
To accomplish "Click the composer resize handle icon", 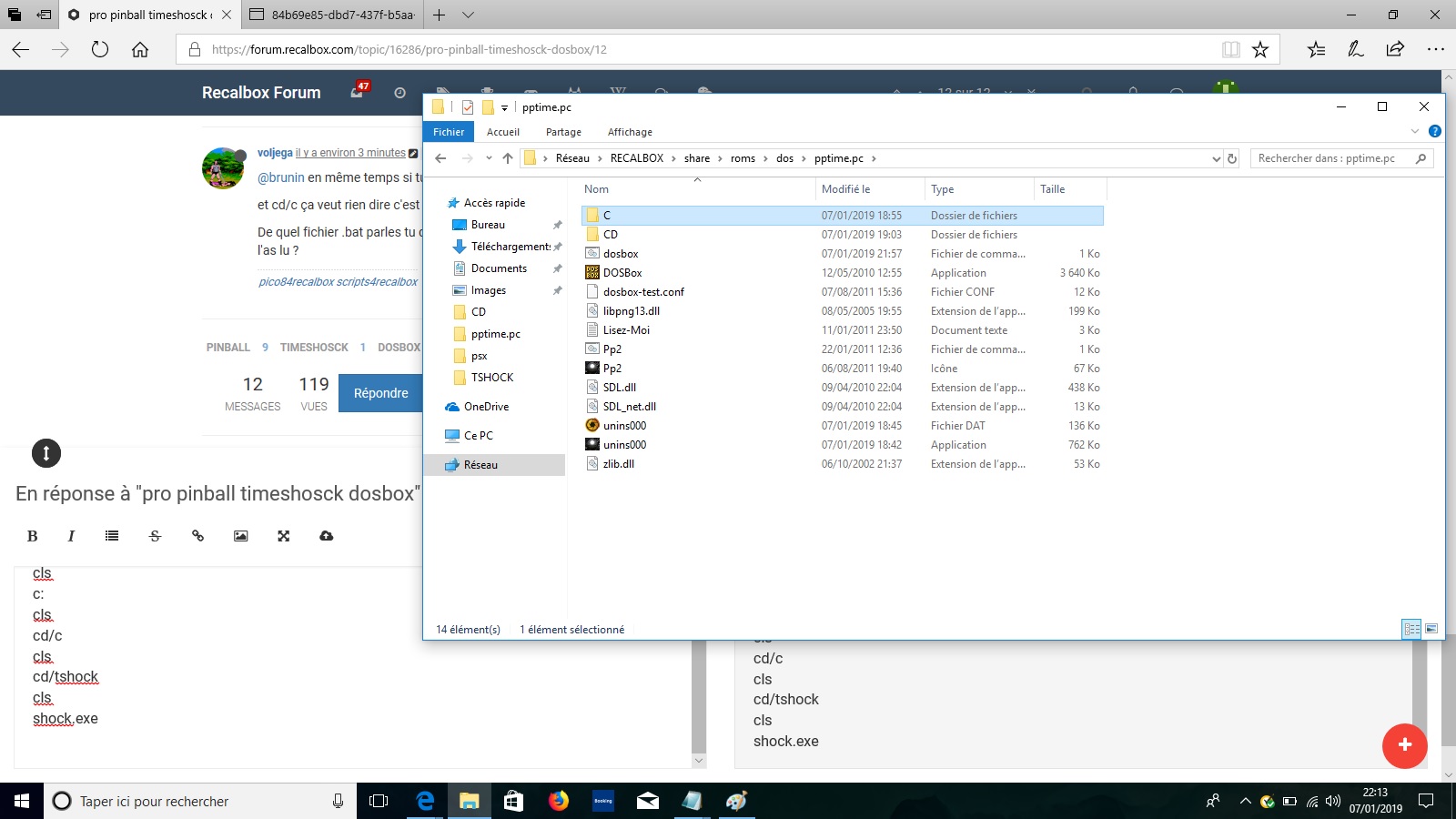I will [x=46, y=453].
